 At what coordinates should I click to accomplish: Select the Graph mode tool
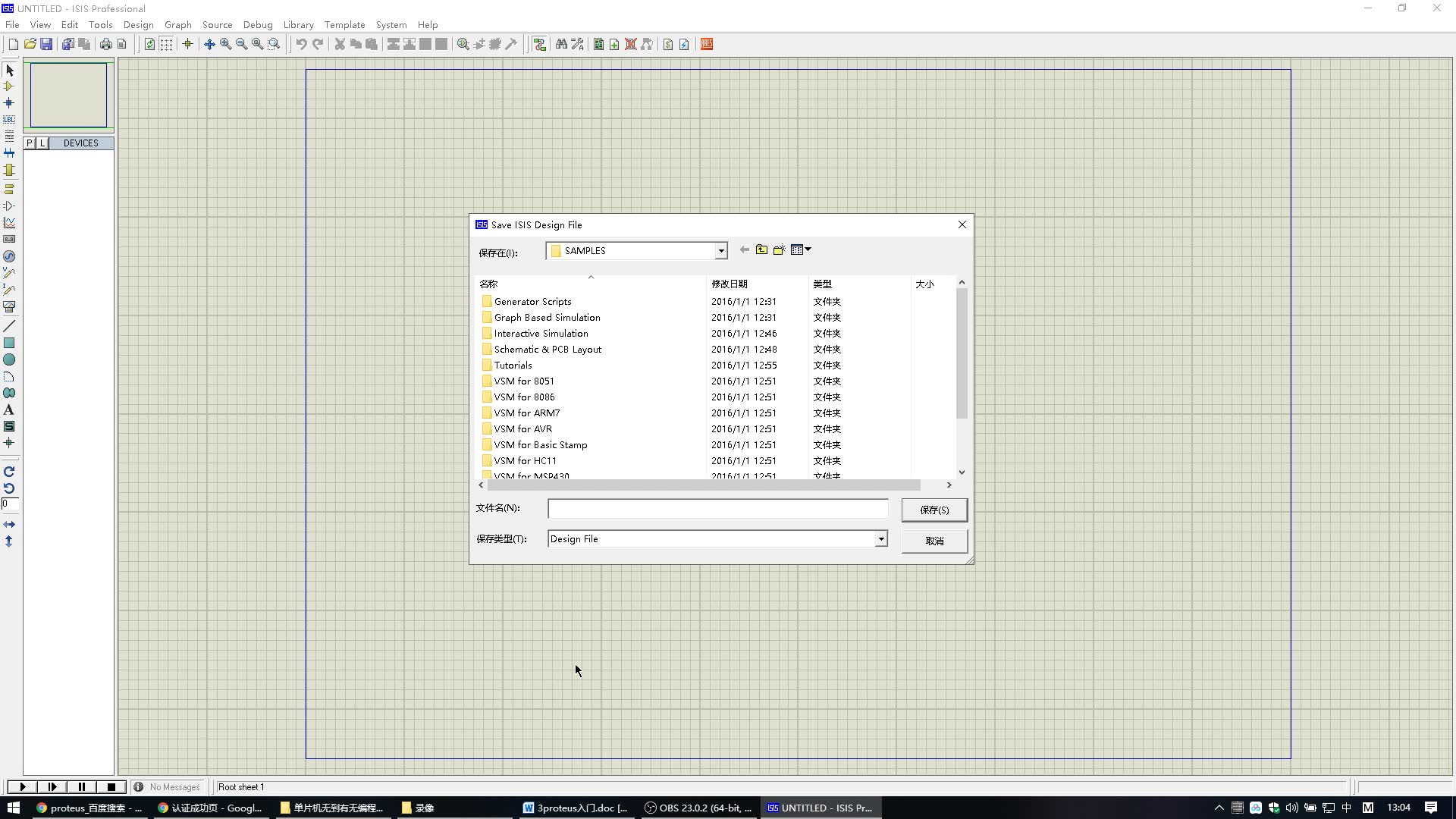9,222
